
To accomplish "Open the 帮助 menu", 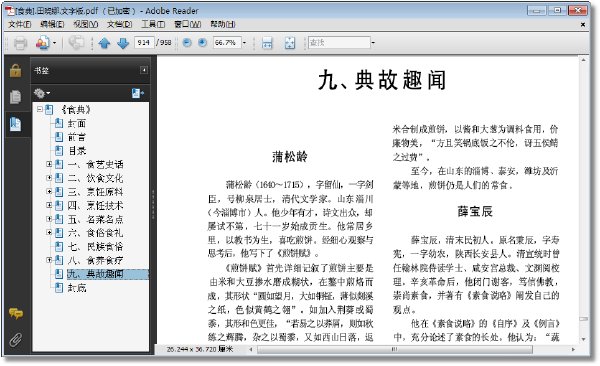I will (222, 24).
